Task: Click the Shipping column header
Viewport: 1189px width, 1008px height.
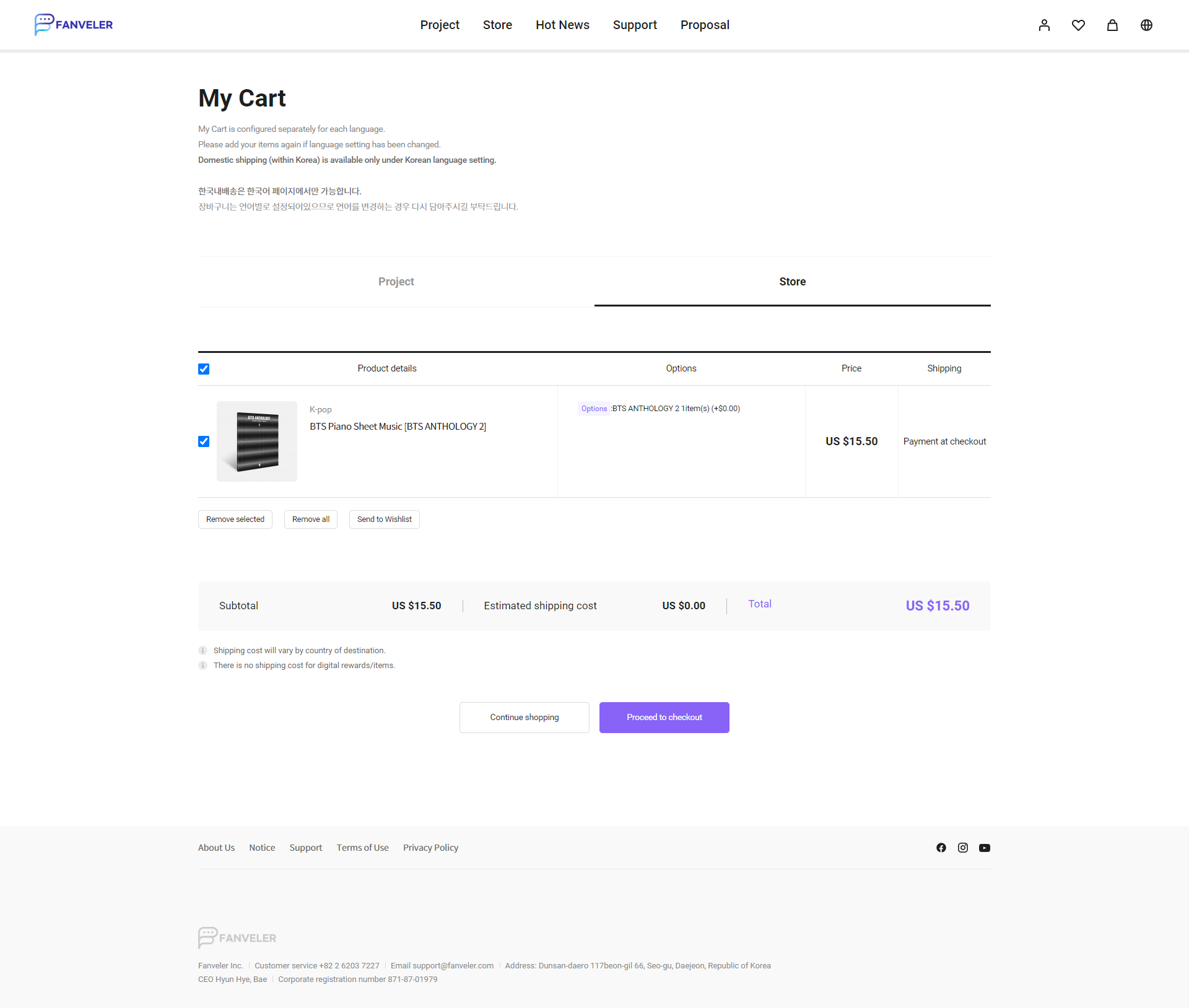Action: (x=944, y=368)
